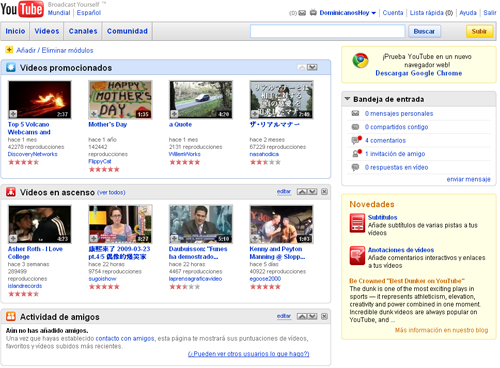Image resolution: width=500 pixels, height=368 pixels.
Task: Open Lista rápida in header
Action: tap(431, 13)
